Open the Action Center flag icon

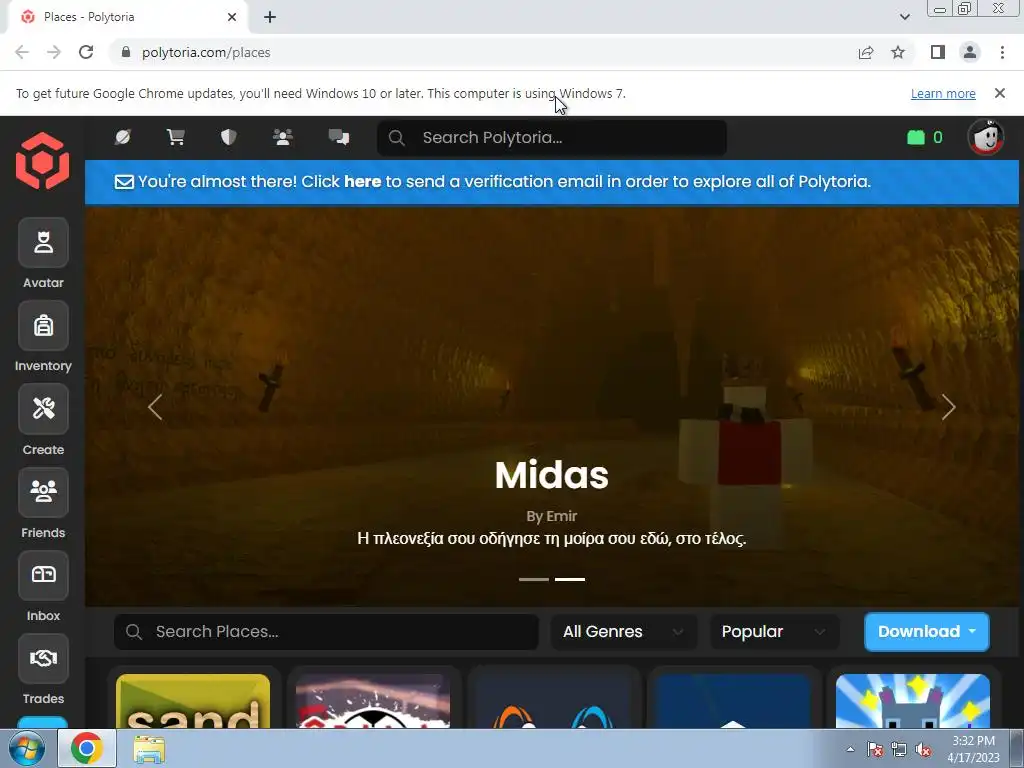875,749
